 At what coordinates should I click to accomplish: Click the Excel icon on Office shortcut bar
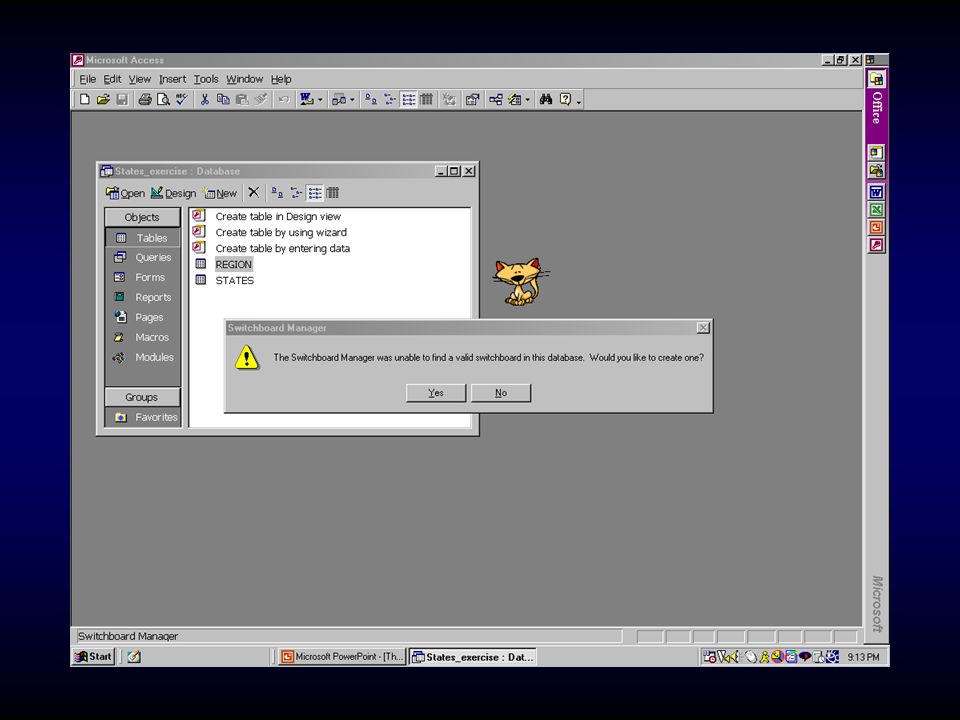(x=876, y=210)
